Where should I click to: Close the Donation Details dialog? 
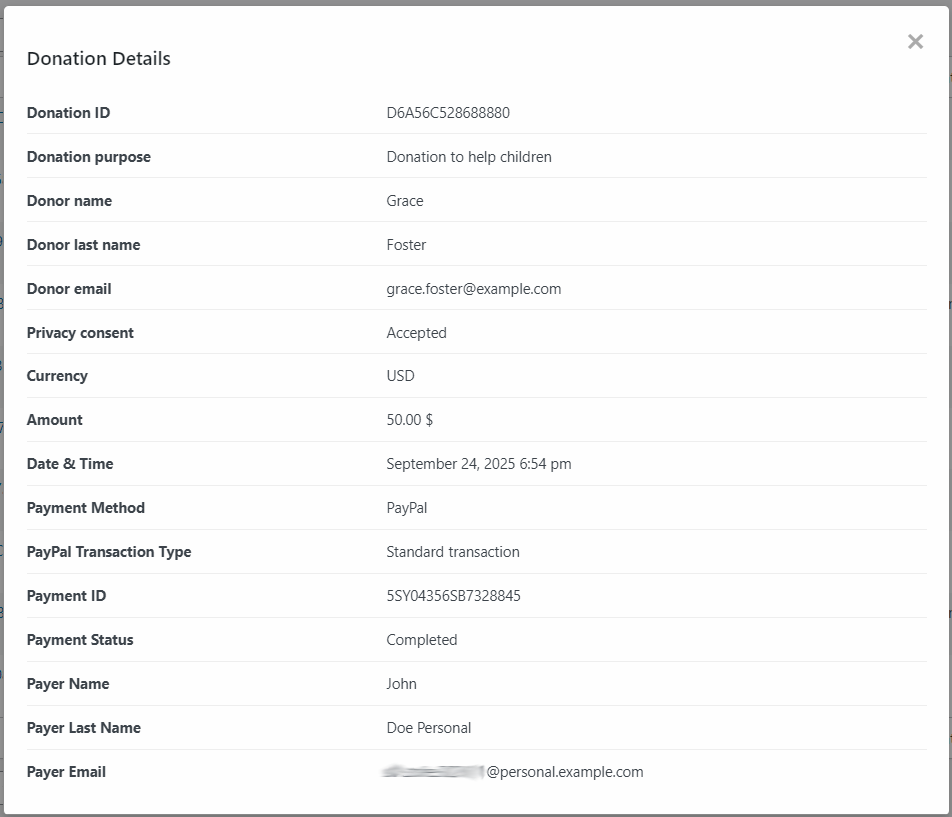click(x=915, y=42)
